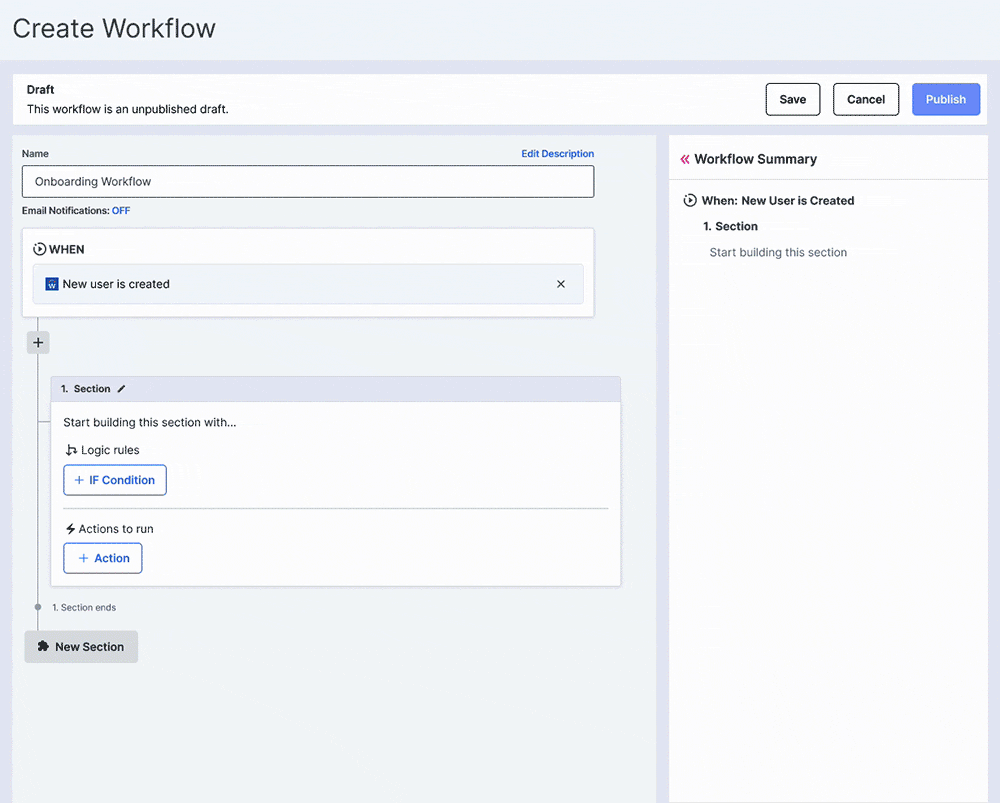
Task: Click 'This workflow is an unpublished draft' text
Action: 128,109
